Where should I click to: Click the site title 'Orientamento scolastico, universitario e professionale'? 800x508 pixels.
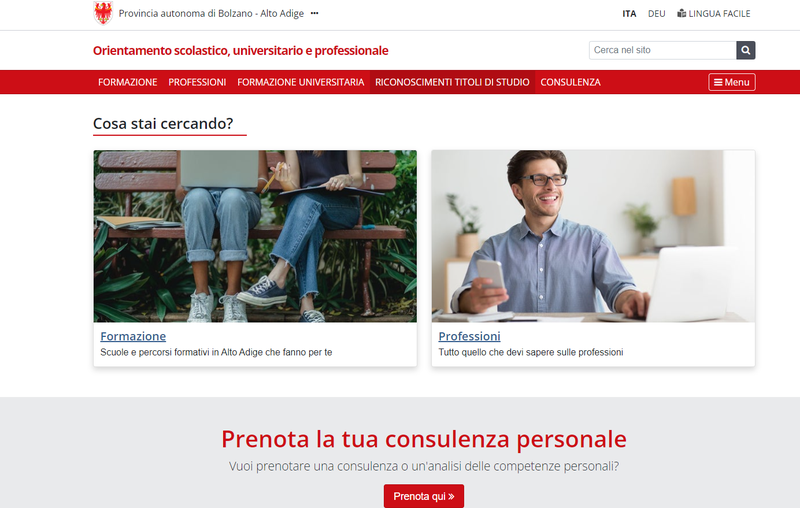[240, 50]
